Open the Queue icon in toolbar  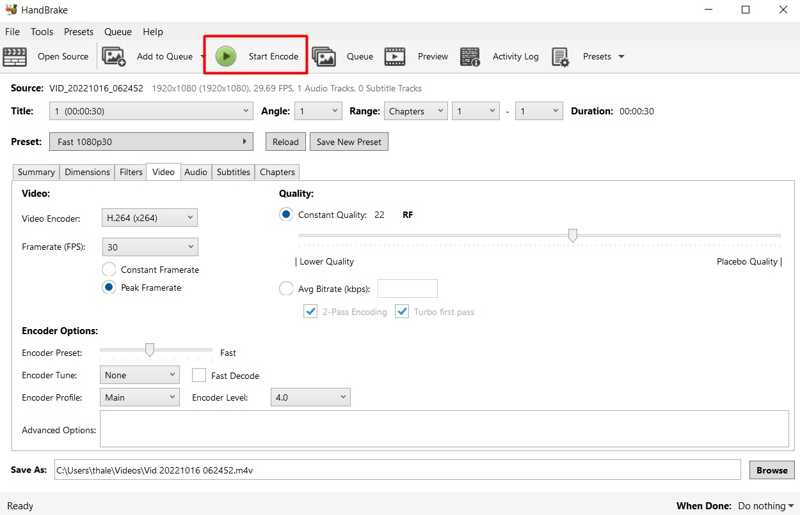(x=324, y=57)
